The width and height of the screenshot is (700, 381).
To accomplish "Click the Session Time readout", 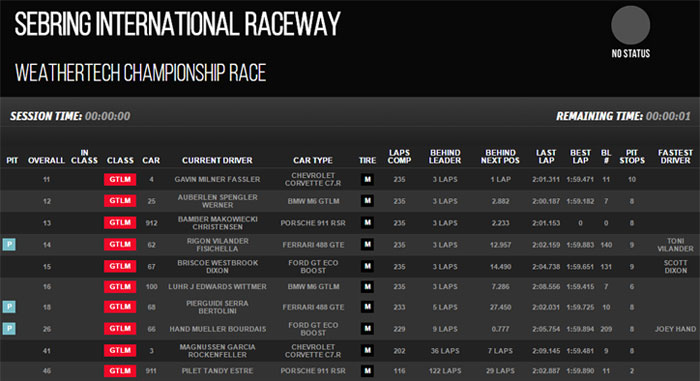I will (70, 116).
